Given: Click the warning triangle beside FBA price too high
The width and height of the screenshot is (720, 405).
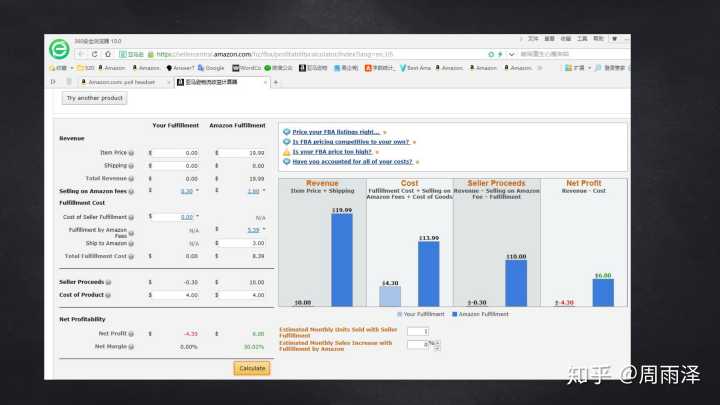Looking at the screenshot, I should point(287,152).
